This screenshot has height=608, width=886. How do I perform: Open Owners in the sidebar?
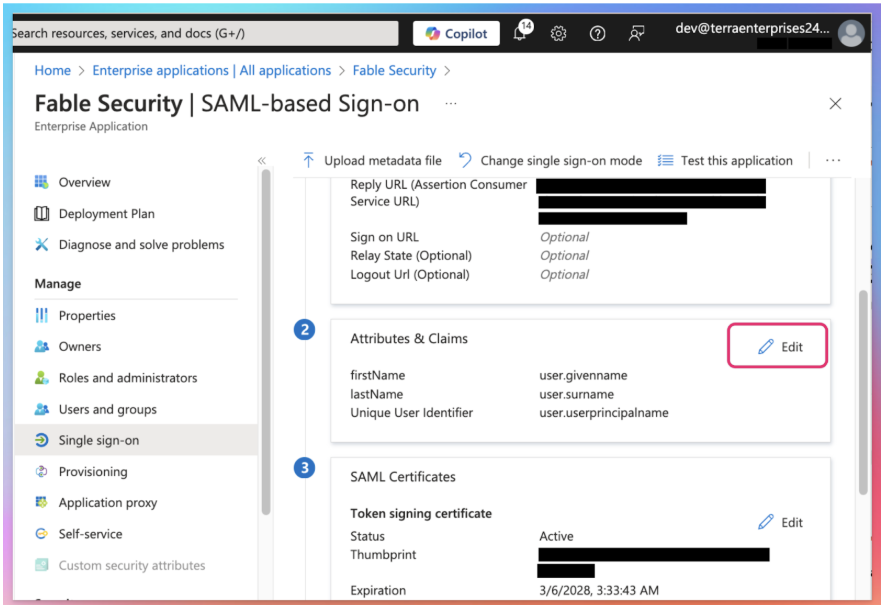(80, 346)
